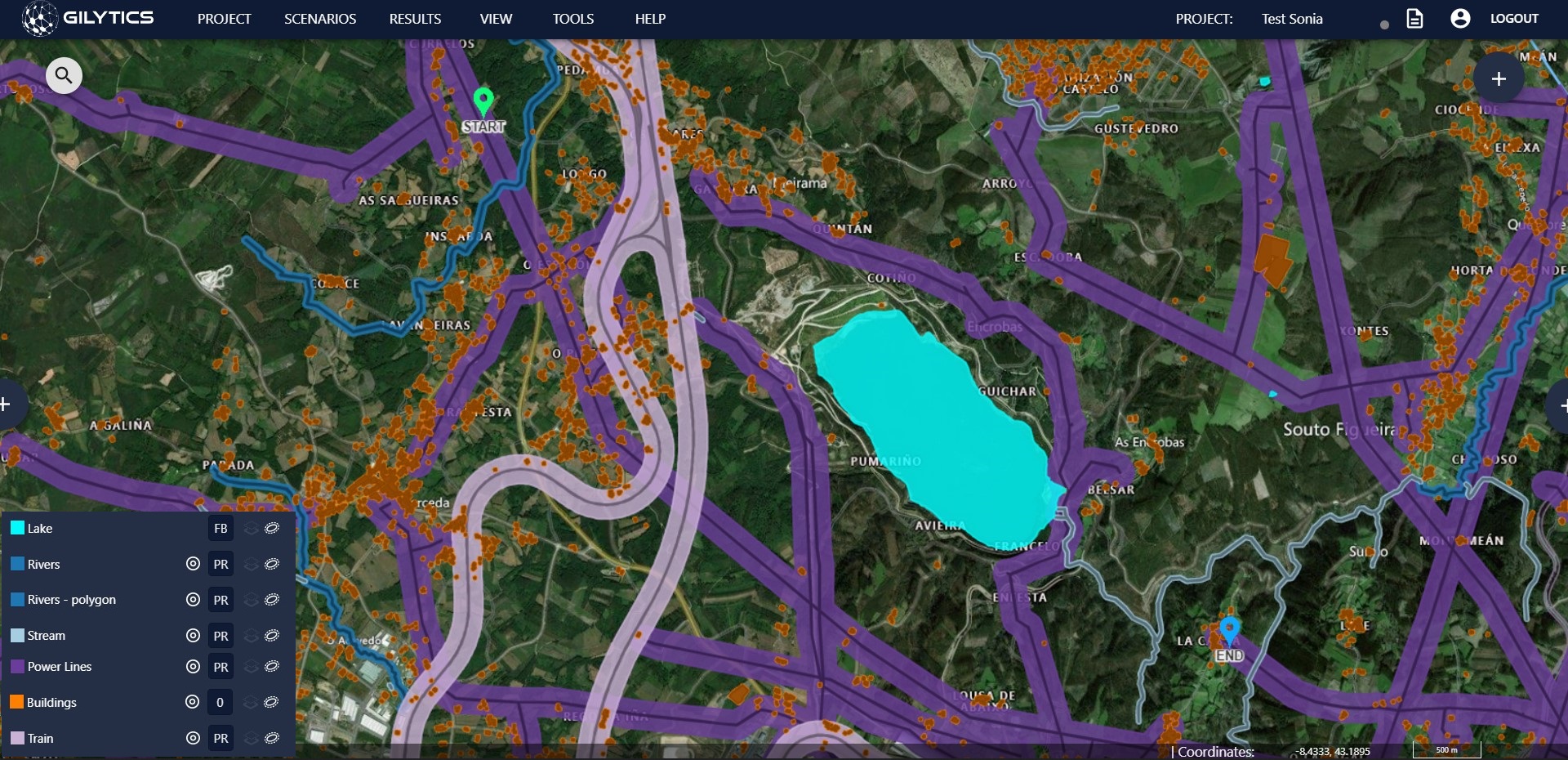Click the Gilytics logo
The image size is (1568, 760).
[x=88, y=18]
